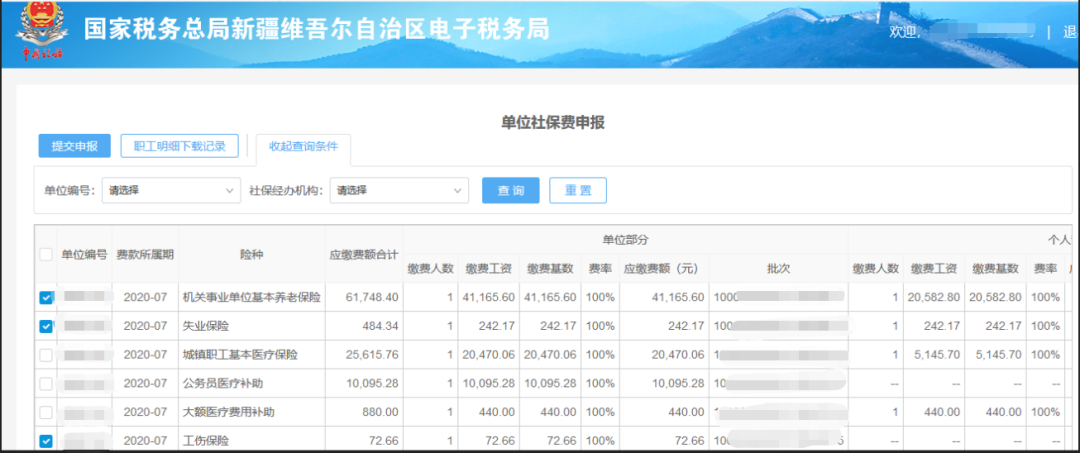
Task: Click the total amount 25,615.76
Action: [373, 355]
